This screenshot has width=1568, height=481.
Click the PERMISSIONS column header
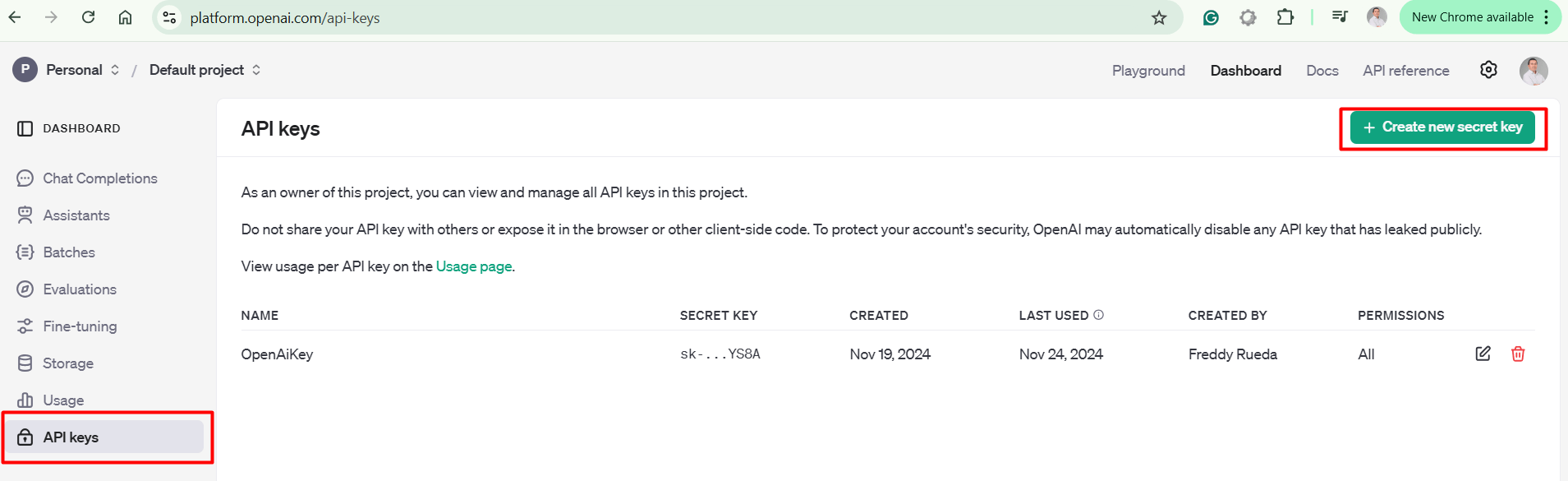point(1400,316)
